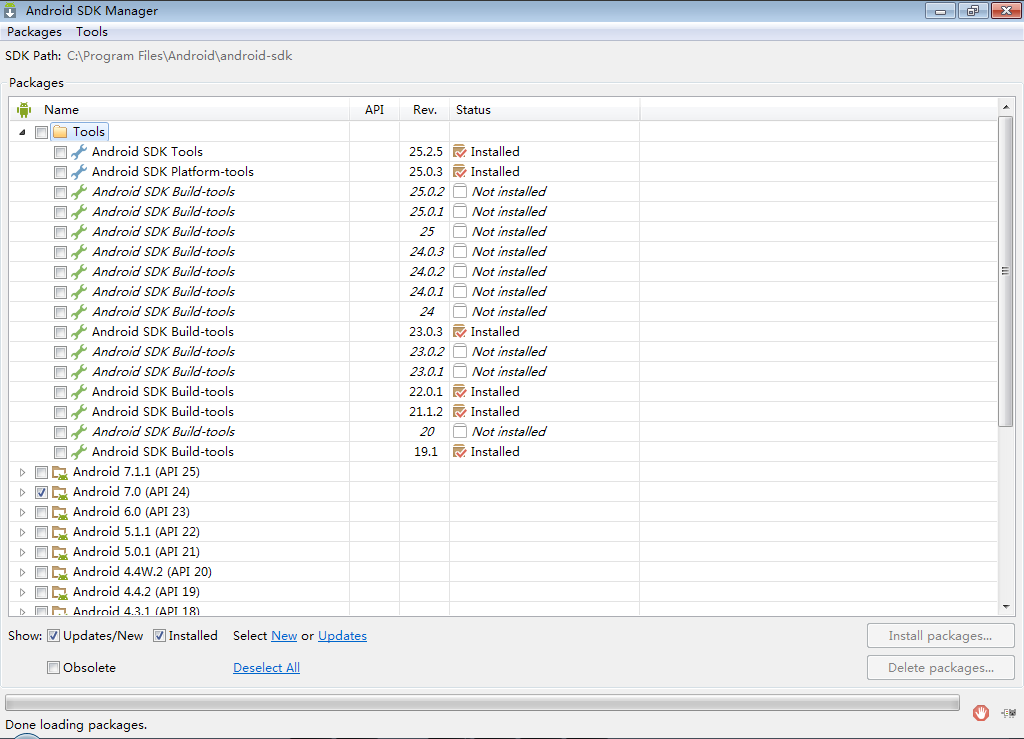Click installed status icon for Build-tools 21.1.2
The image size is (1024, 739).
pos(460,412)
